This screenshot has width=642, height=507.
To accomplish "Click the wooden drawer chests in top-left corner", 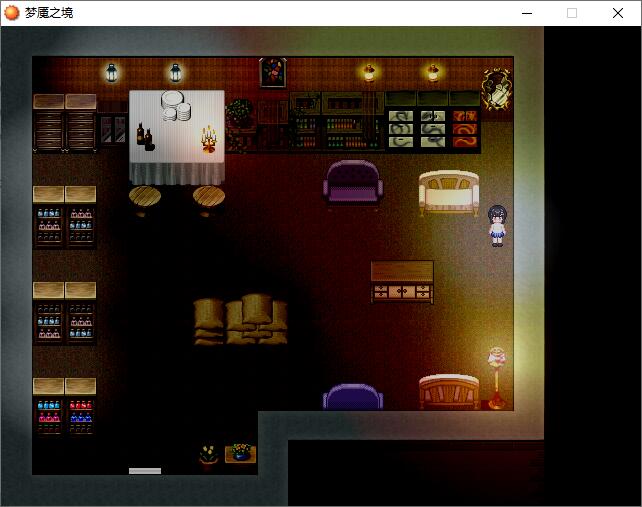I will pos(65,123).
